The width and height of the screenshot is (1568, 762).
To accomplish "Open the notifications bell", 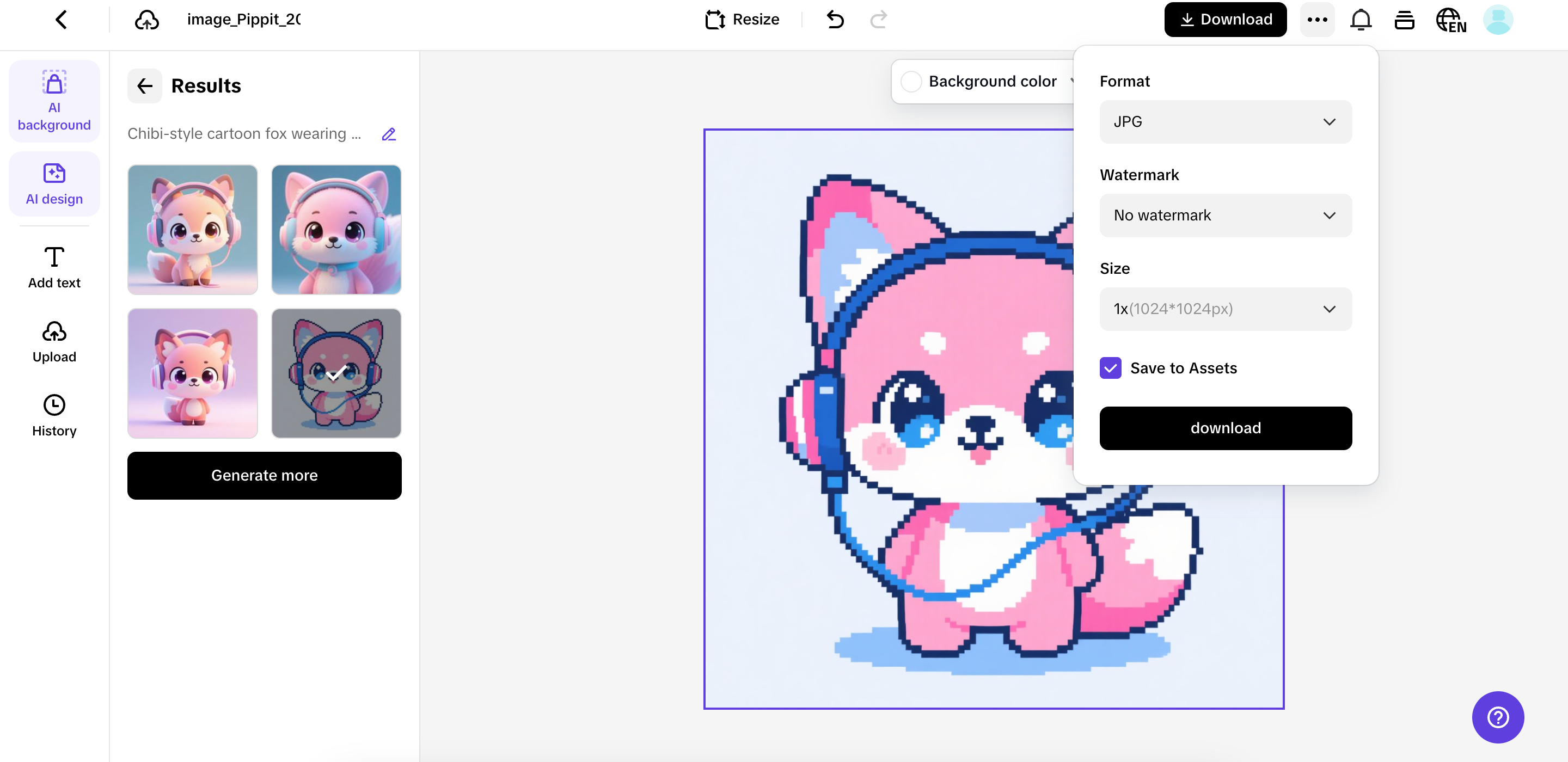I will 1361,20.
